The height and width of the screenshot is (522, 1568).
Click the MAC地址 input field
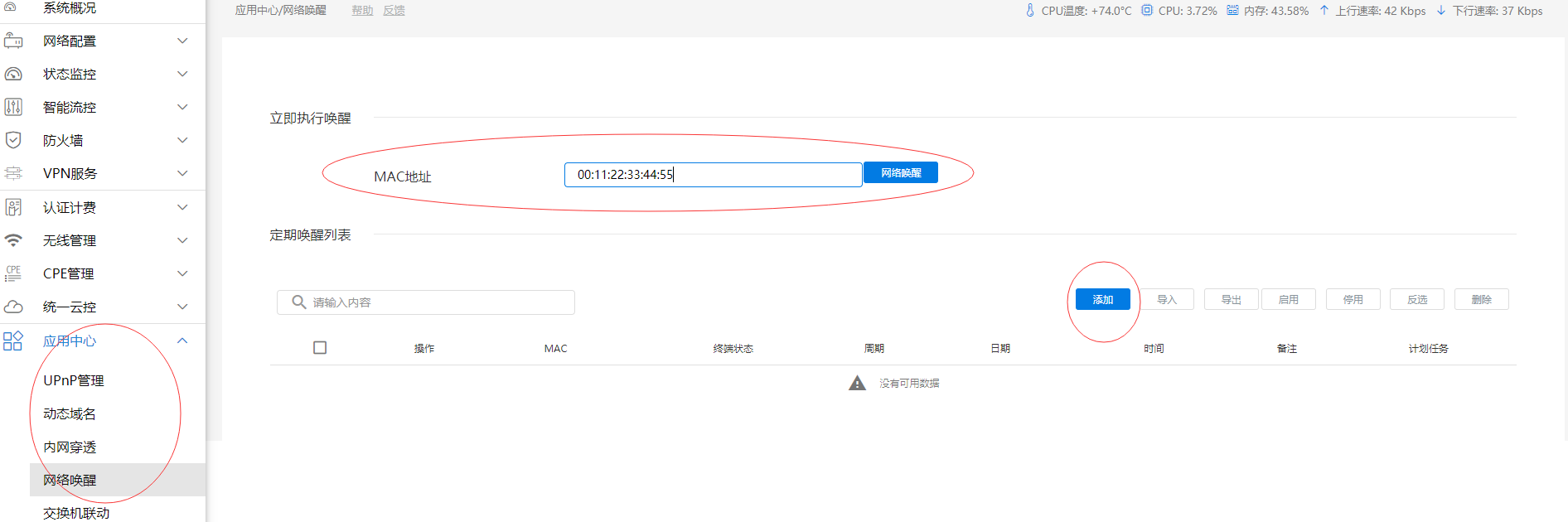point(713,175)
